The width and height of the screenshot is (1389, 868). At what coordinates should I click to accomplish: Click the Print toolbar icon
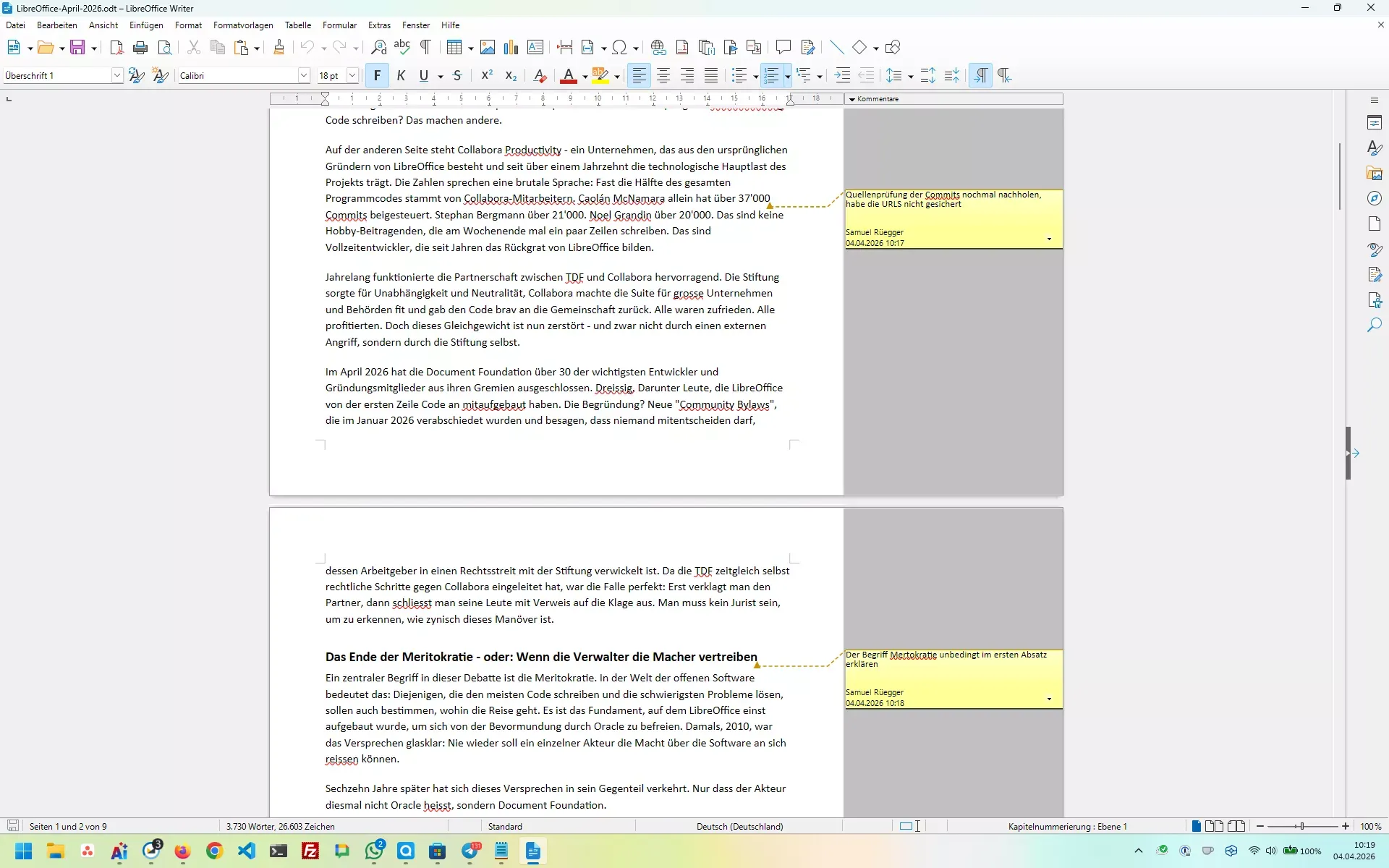pyautogui.click(x=140, y=48)
